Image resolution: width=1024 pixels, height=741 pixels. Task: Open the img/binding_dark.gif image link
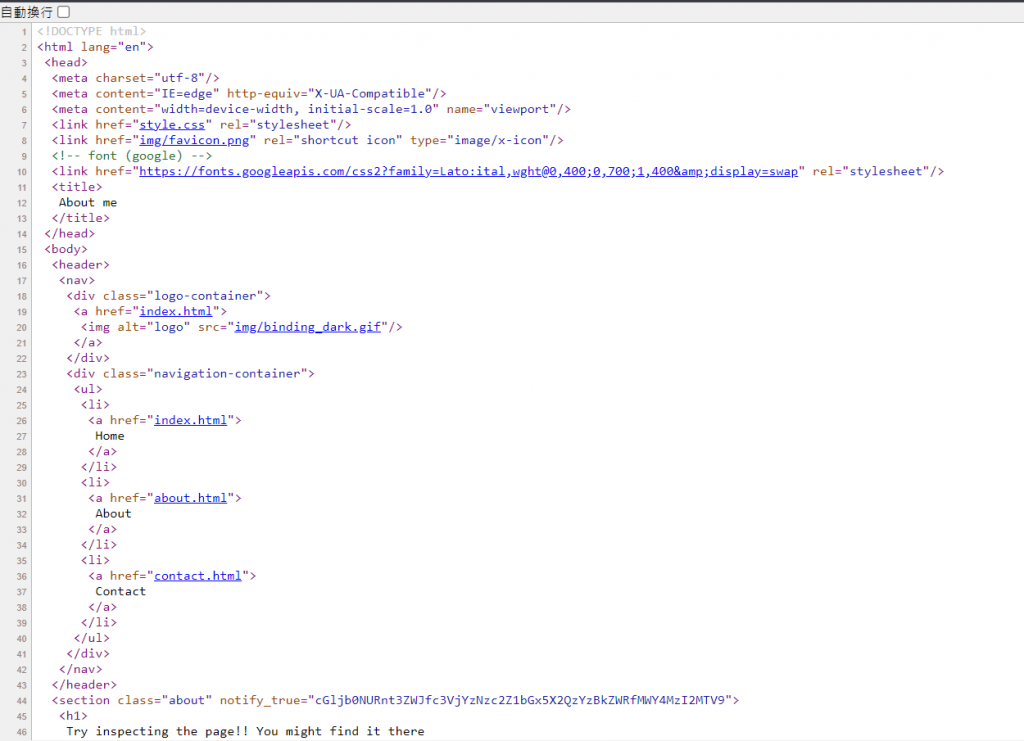(x=308, y=327)
